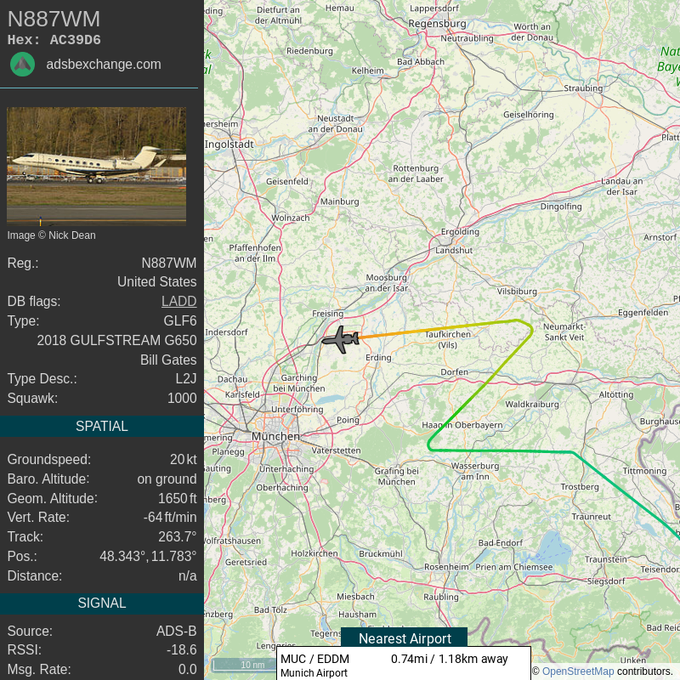
Task: Click the Regensburg label on the map
Action: click(x=437, y=24)
